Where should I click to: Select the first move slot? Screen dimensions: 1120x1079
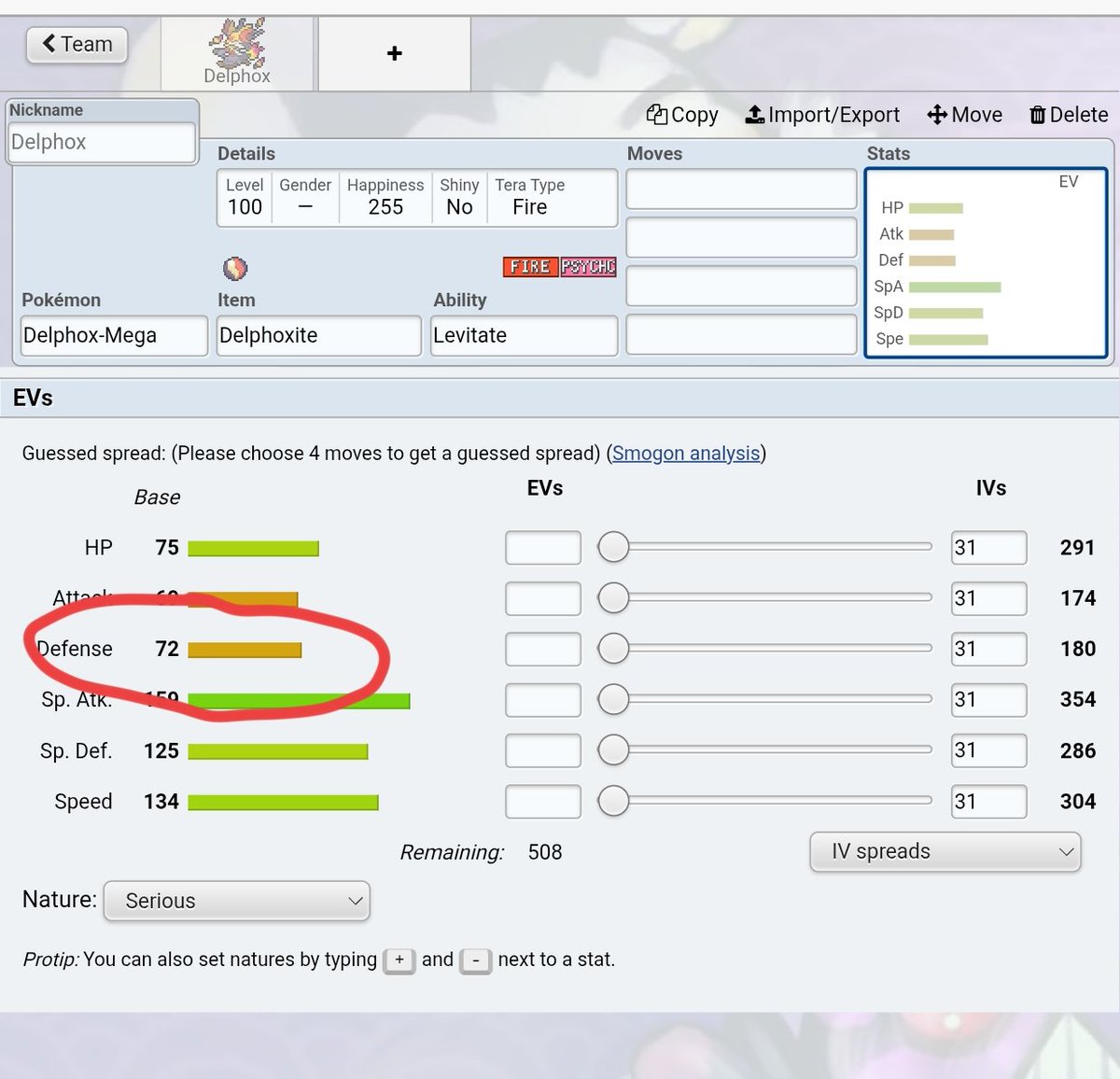[x=741, y=189]
